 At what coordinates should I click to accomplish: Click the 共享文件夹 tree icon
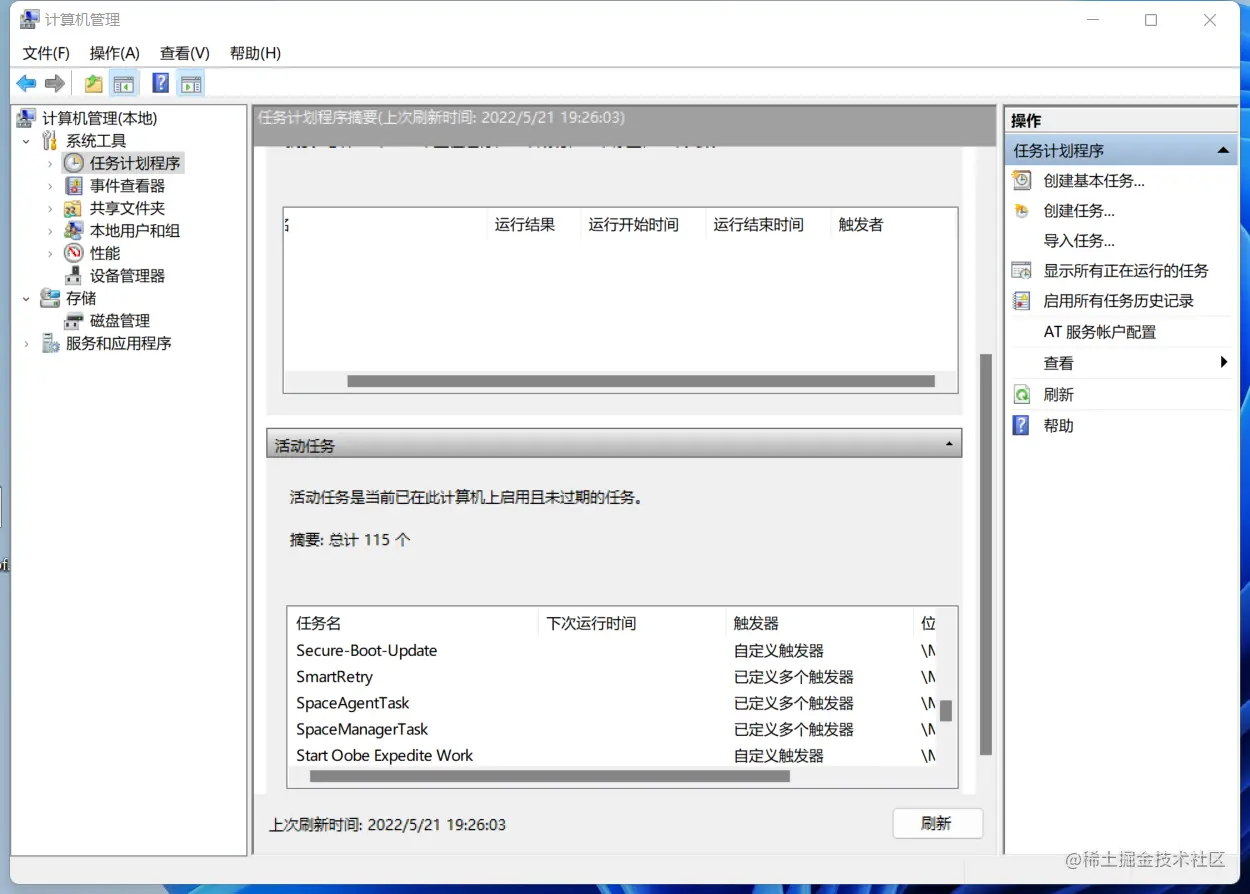73,209
